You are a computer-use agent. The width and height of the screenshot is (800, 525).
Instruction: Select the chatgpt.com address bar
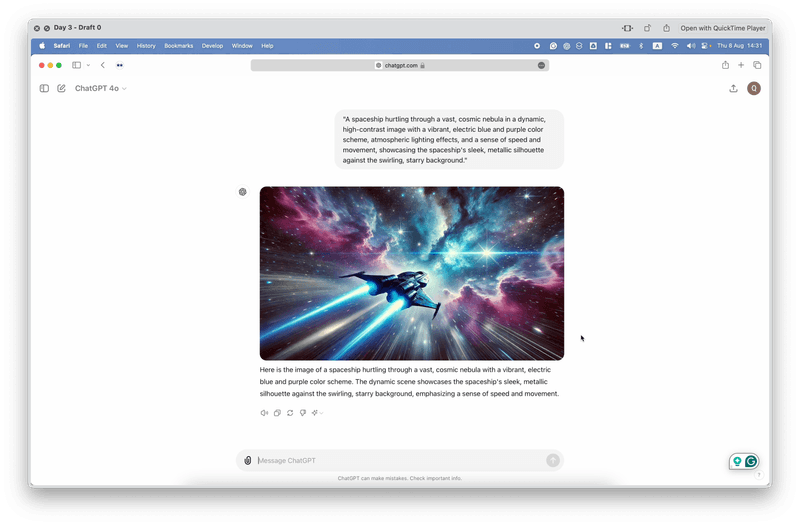tap(399, 65)
